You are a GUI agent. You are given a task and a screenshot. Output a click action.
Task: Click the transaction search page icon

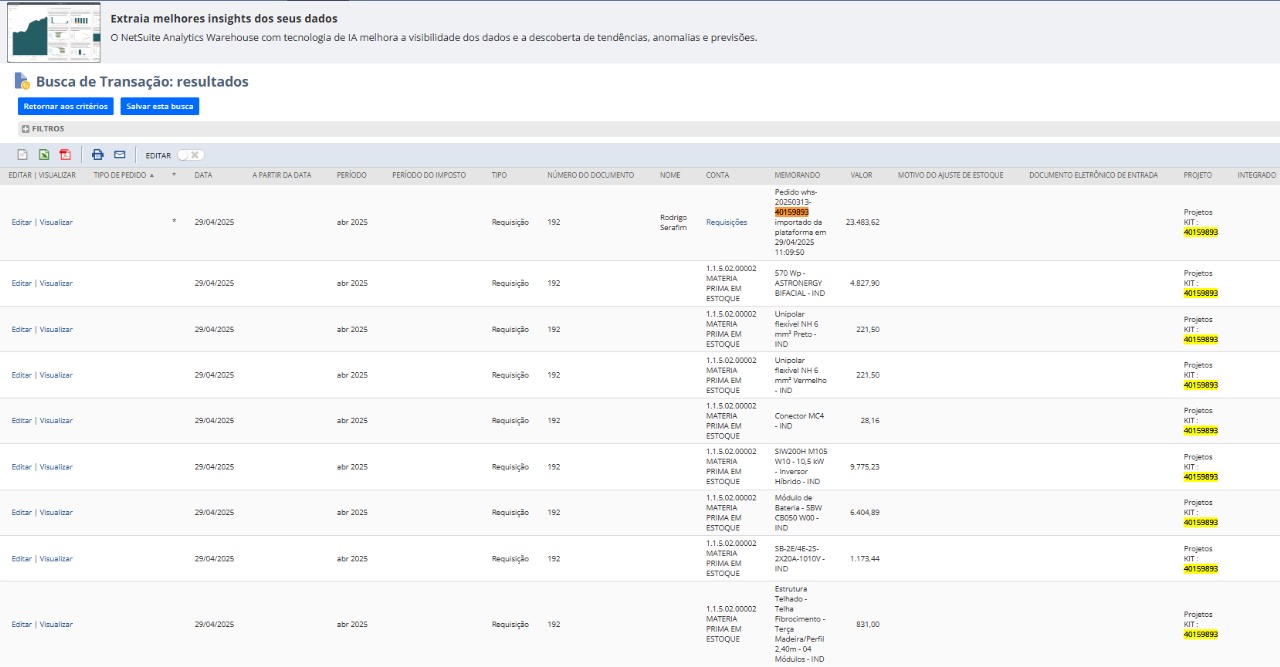22,81
